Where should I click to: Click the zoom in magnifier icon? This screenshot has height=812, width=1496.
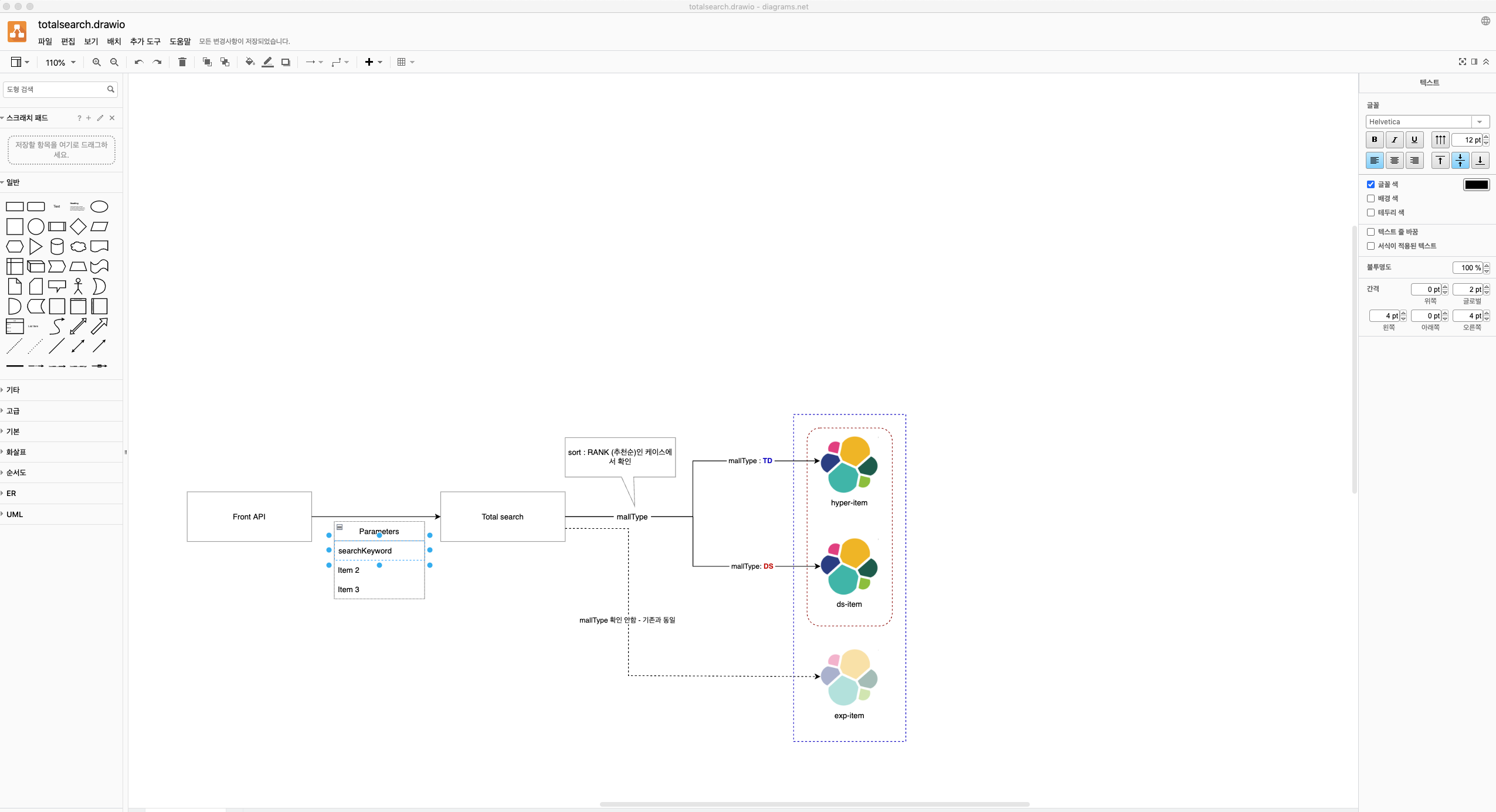[x=97, y=62]
